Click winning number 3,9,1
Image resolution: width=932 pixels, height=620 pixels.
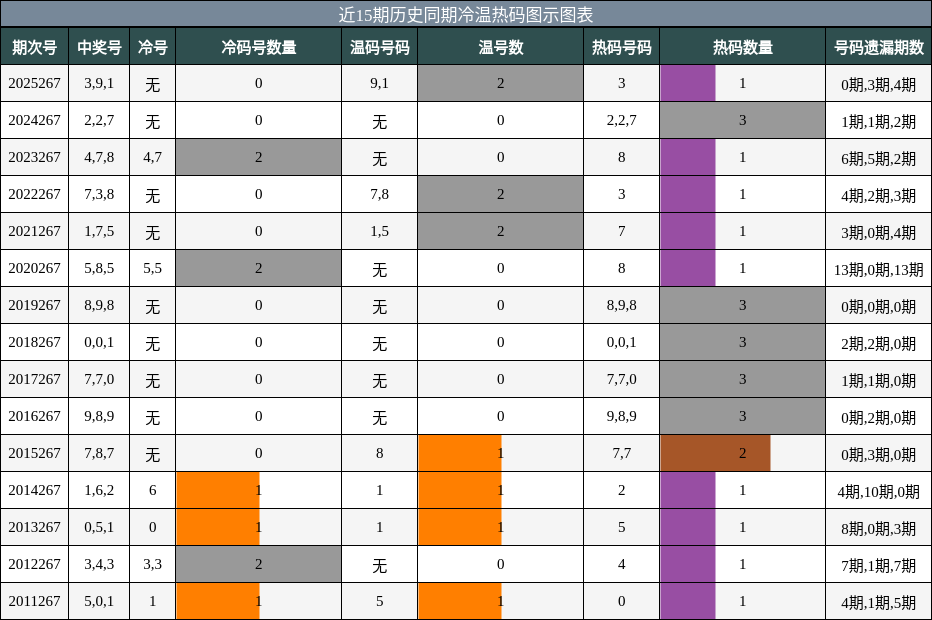pyautogui.click(x=99, y=83)
